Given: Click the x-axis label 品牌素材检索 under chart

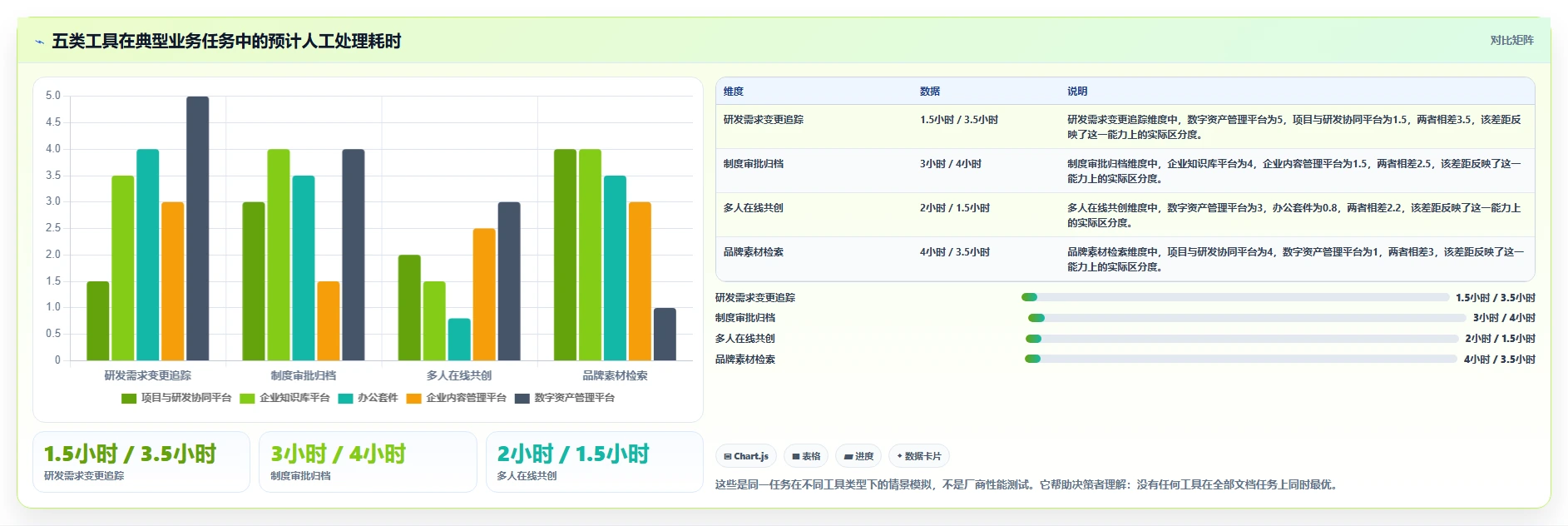Looking at the screenshot, I should click(x=616, y=375).
